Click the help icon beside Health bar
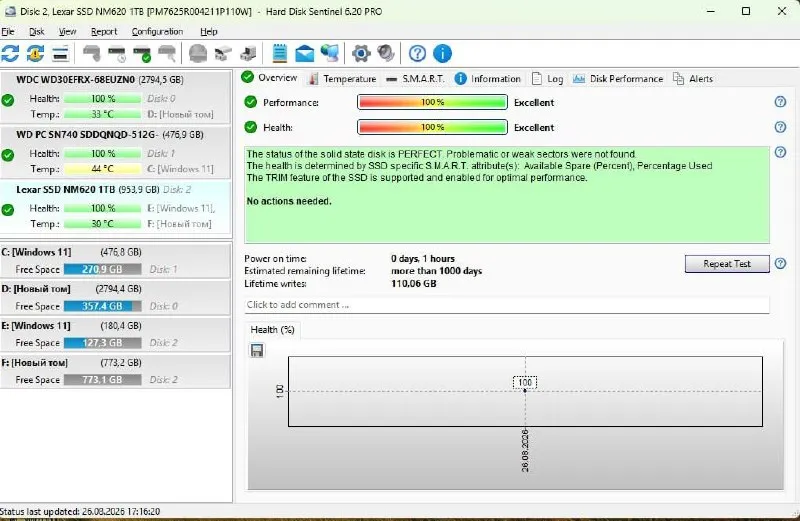Image resolution: width=800 pixels, height=521 pixels. click(x=780, y=127)
